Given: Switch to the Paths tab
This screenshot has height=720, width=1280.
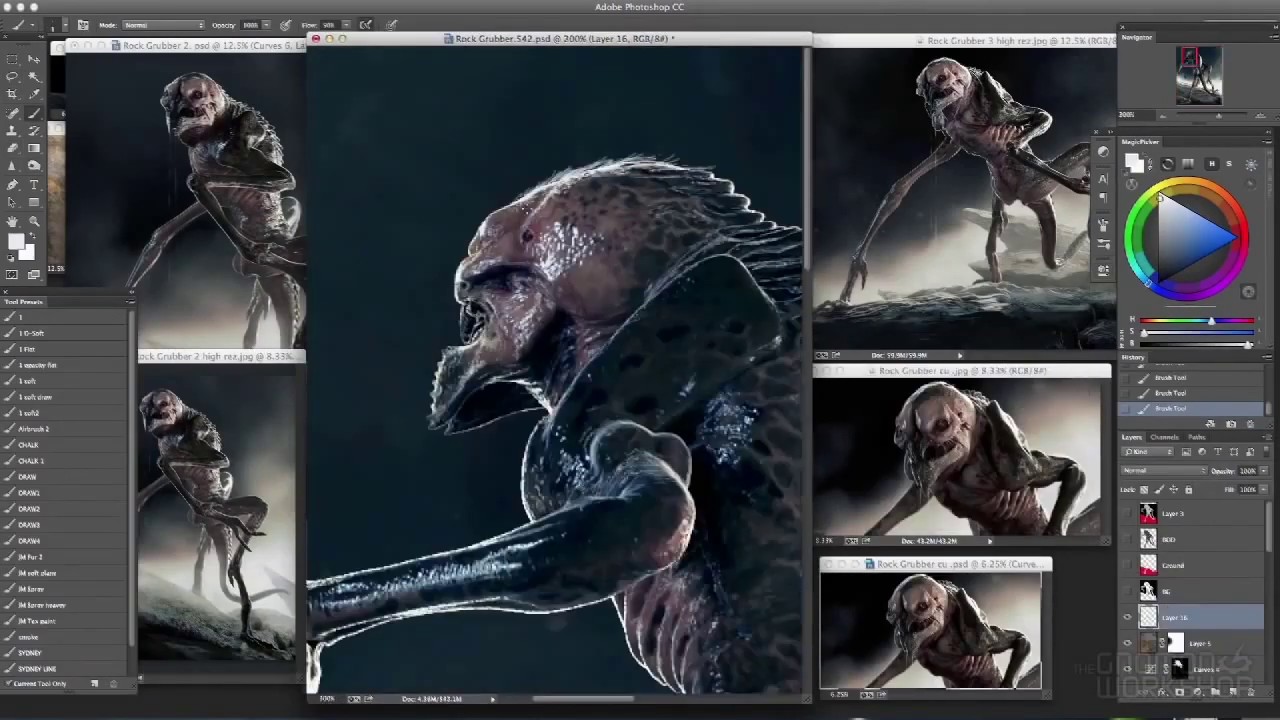Looking at the screenshot, I should pos(1197,437).
